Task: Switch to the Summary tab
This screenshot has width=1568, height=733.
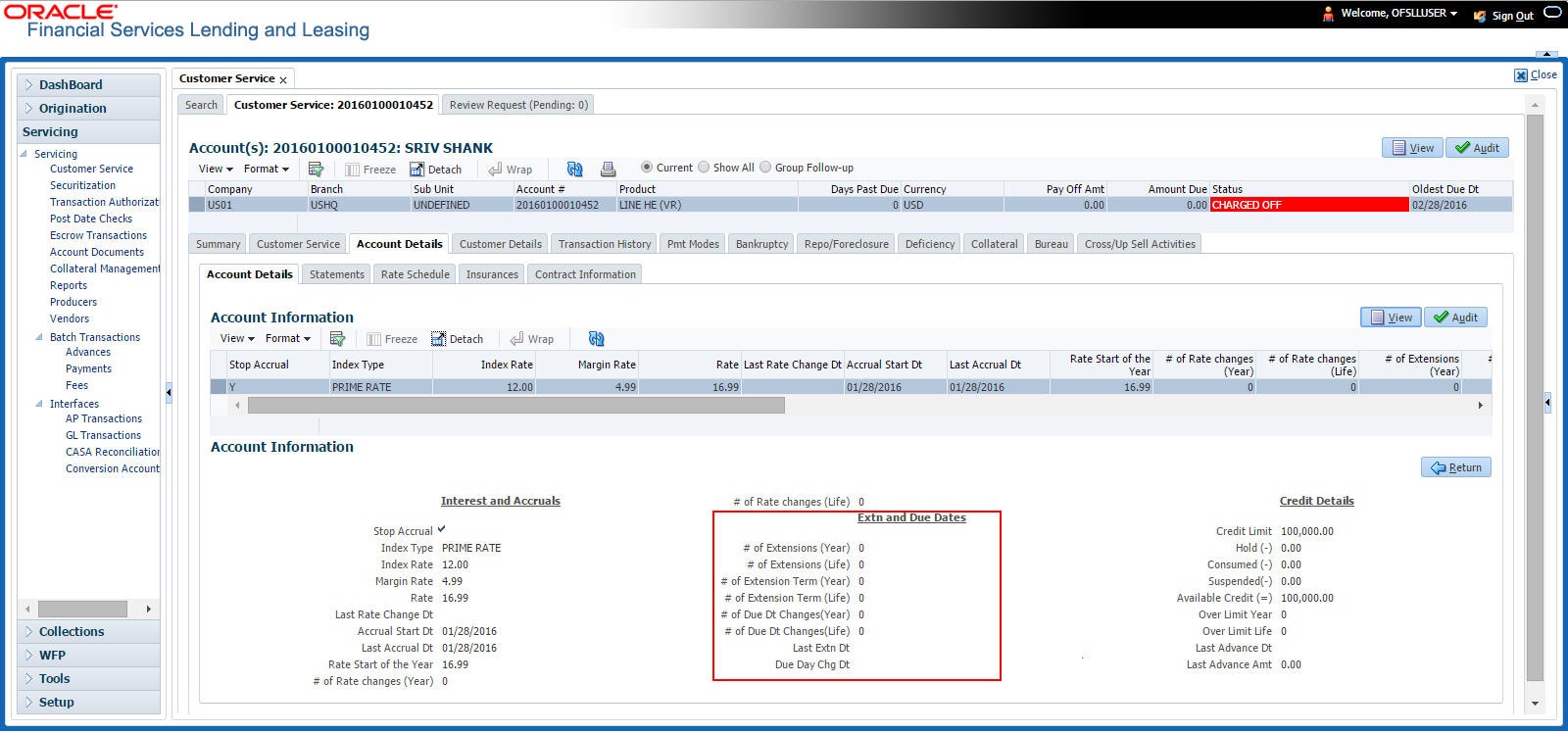Action: [x=218, y=244]
